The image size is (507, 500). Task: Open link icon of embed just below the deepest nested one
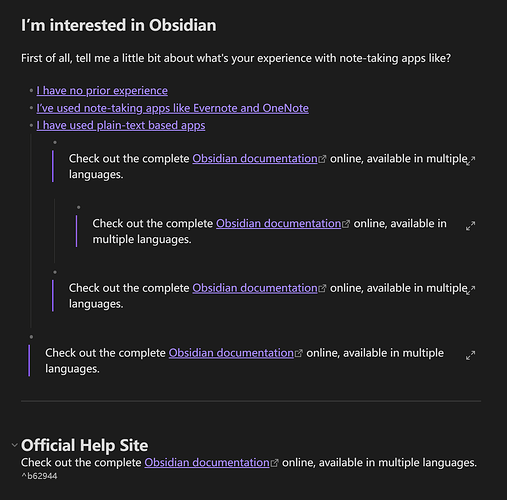[470, 290]
